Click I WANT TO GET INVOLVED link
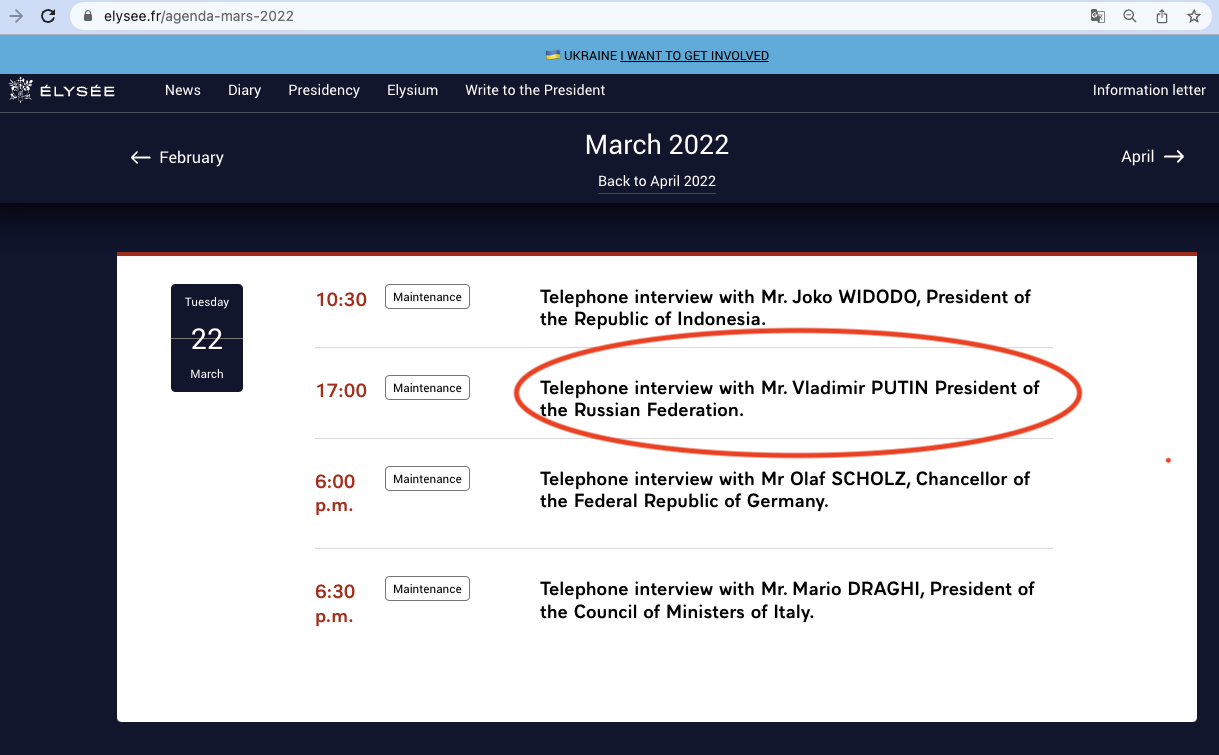Viewport: 1219px width, 755px height. (x=694, y=56)
